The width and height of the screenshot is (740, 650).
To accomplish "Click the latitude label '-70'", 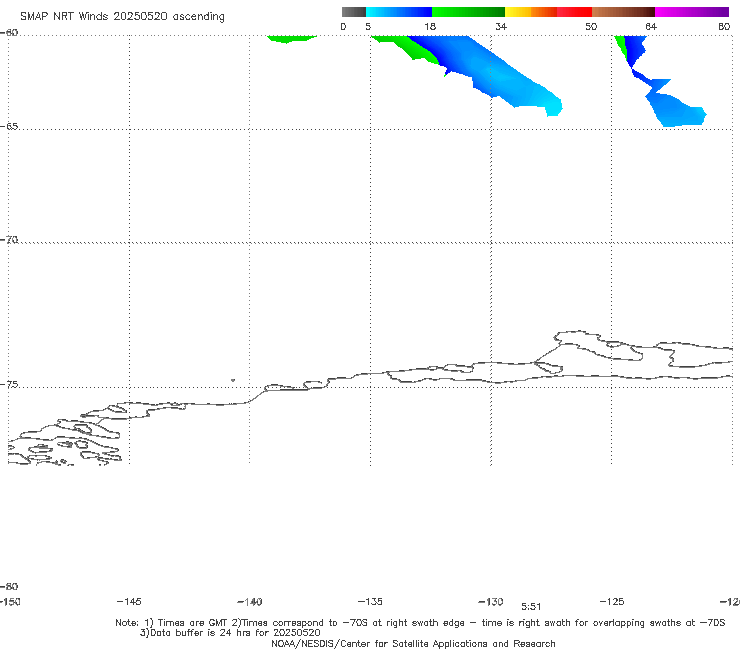I will tap(9, 240).
